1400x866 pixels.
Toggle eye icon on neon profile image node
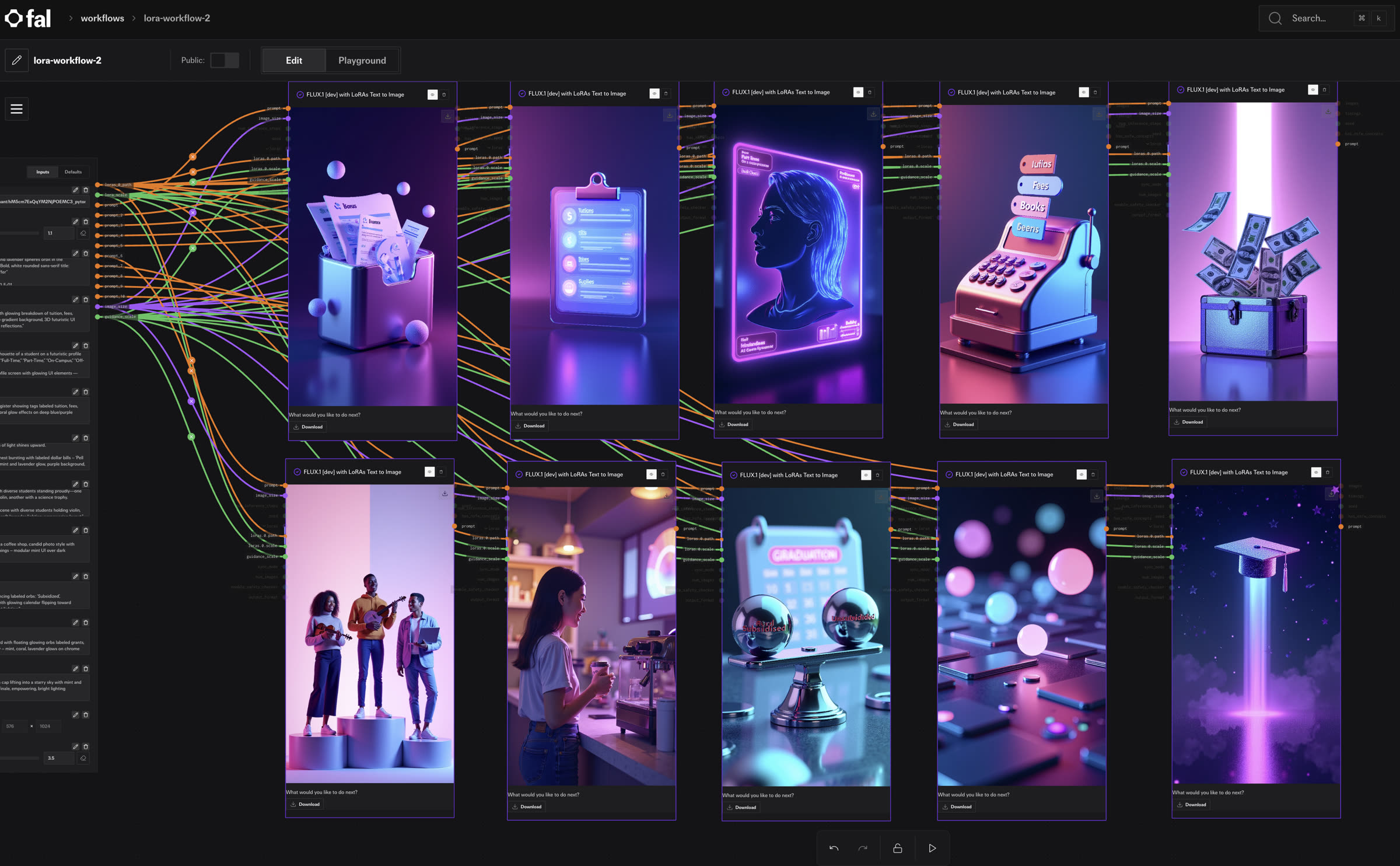(858, 92)
